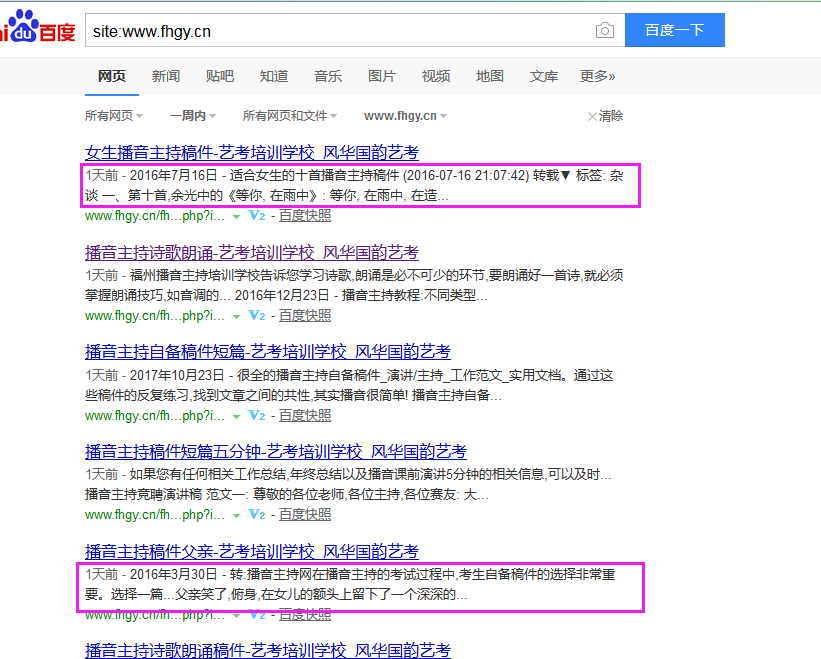Open 百度快照 for 播音主持稿件短篇五分钟 result

pos(304,515)
